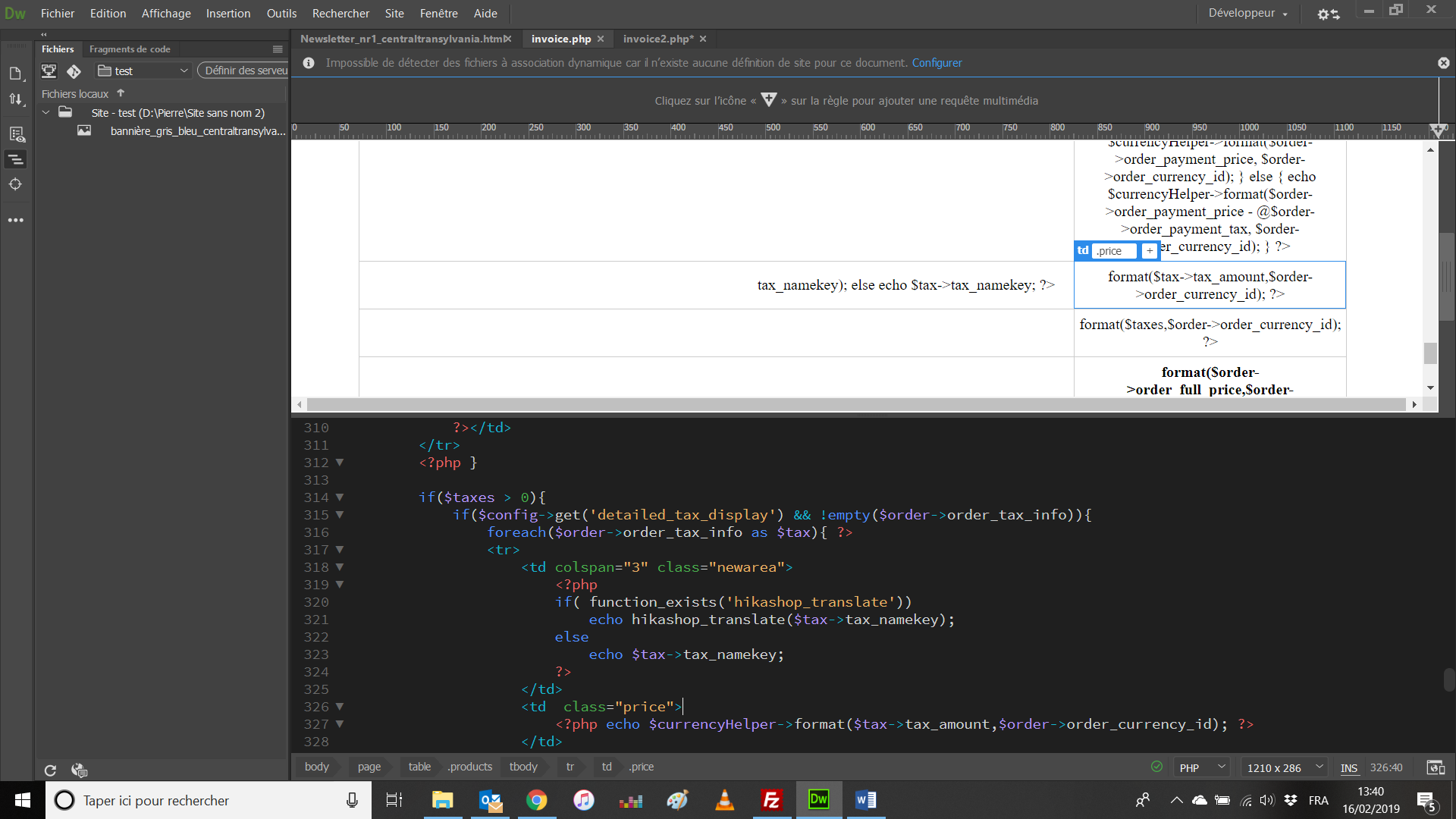The image size is (1456, 819).
Task: Collapse the Site - test folder tree
Action: tap(46, 113)
